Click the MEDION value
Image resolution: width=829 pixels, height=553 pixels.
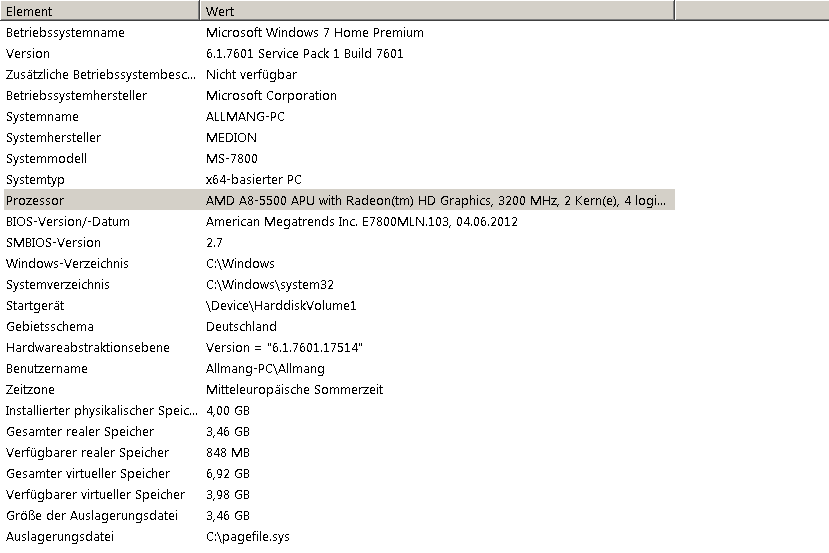click(x=231, y=137)
